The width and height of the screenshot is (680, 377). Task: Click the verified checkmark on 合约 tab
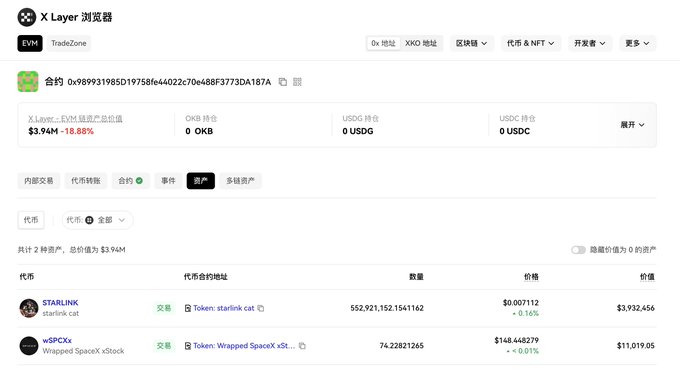tap(139, 180)
